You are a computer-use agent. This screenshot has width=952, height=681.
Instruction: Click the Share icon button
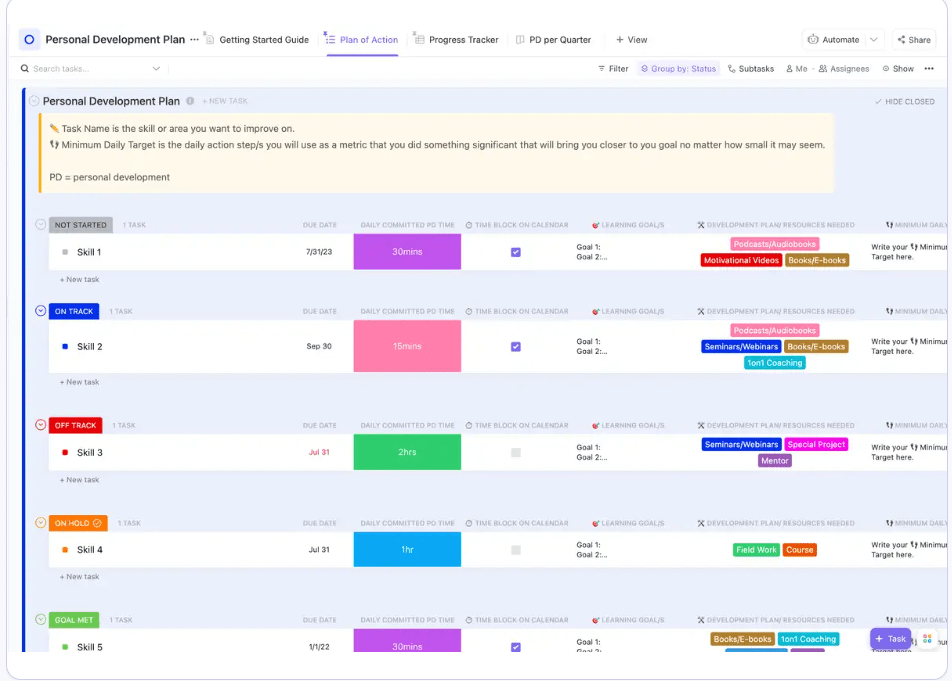coord(914,39)
